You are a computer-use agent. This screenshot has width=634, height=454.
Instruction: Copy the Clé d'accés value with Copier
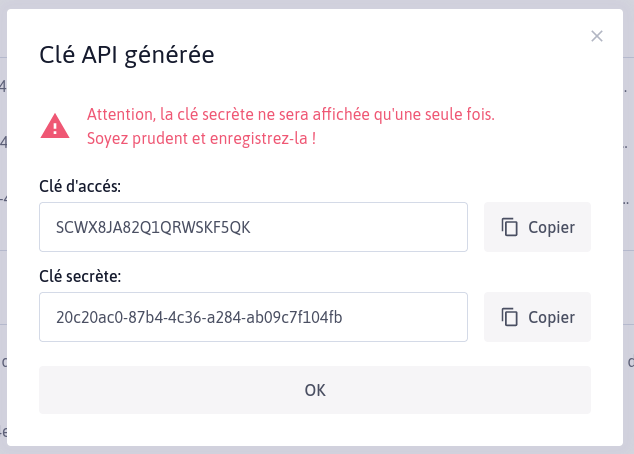(537, 227)
